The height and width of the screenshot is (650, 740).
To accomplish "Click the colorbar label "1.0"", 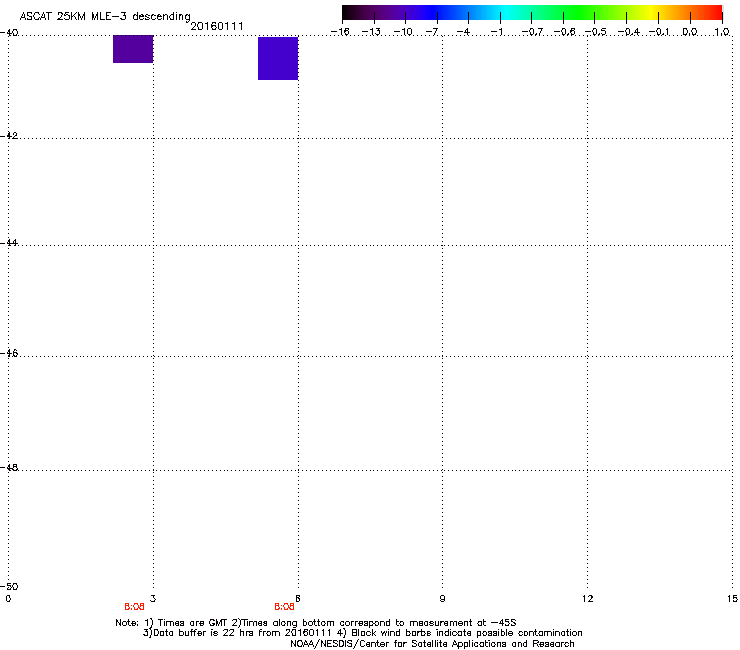I will coord(722,32).
